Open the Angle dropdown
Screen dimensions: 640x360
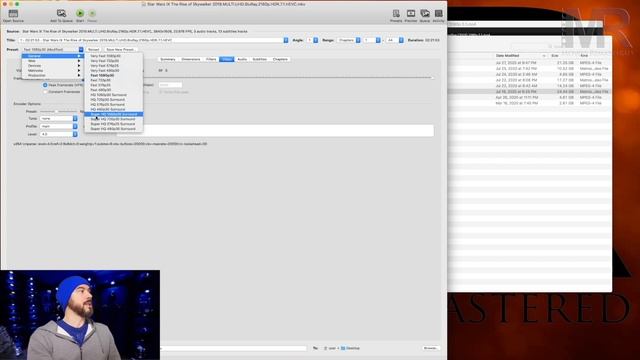pos(313,40)
